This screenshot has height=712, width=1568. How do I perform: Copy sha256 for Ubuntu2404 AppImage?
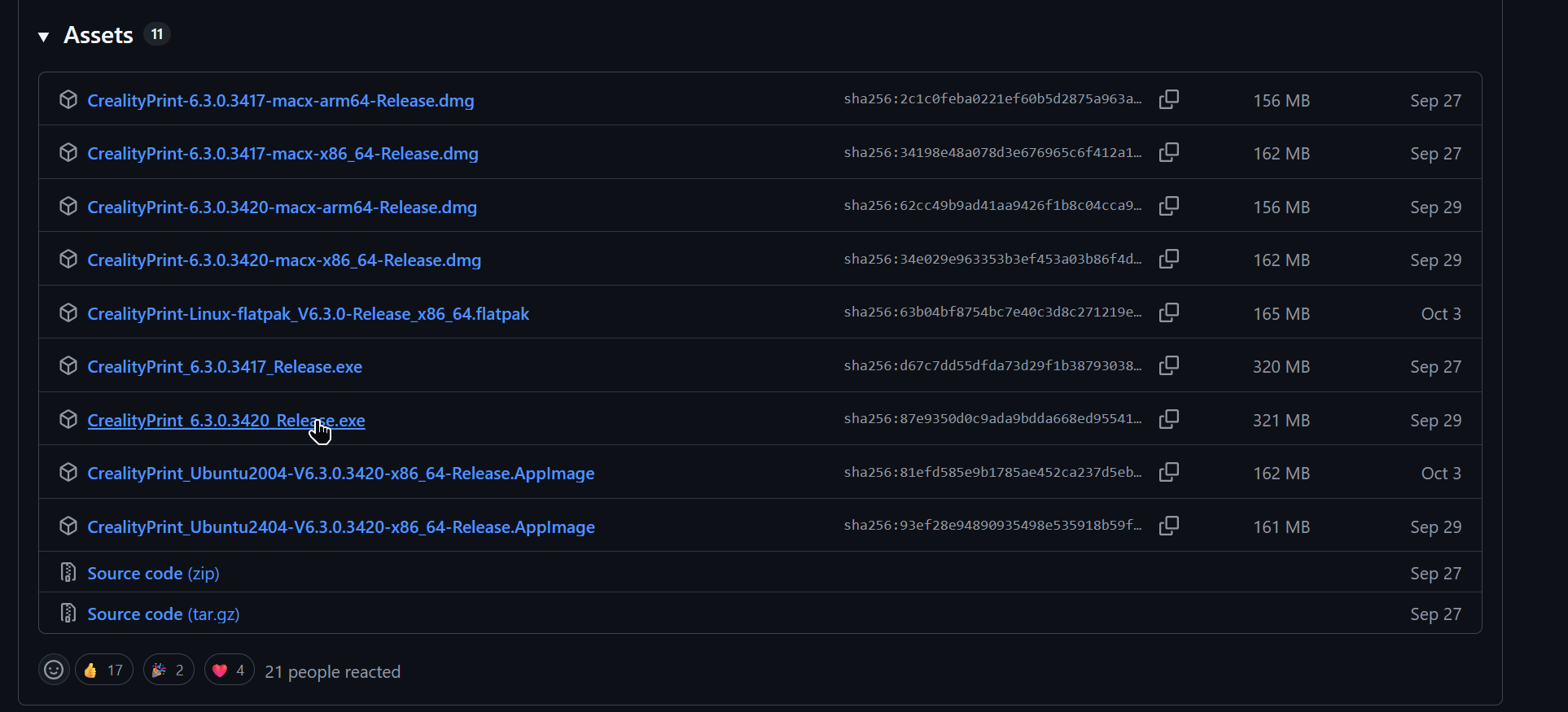pyautogui.click(x=1169, y=526)
